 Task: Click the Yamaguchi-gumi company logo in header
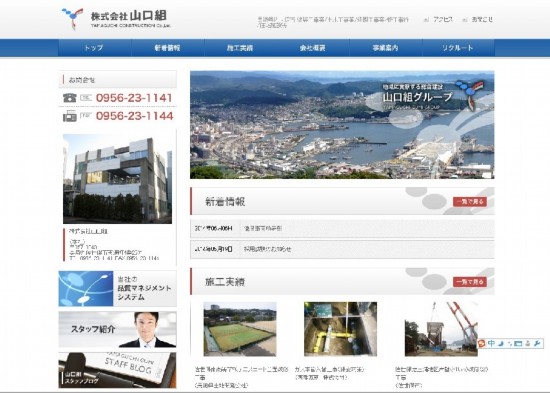(115, 19)
